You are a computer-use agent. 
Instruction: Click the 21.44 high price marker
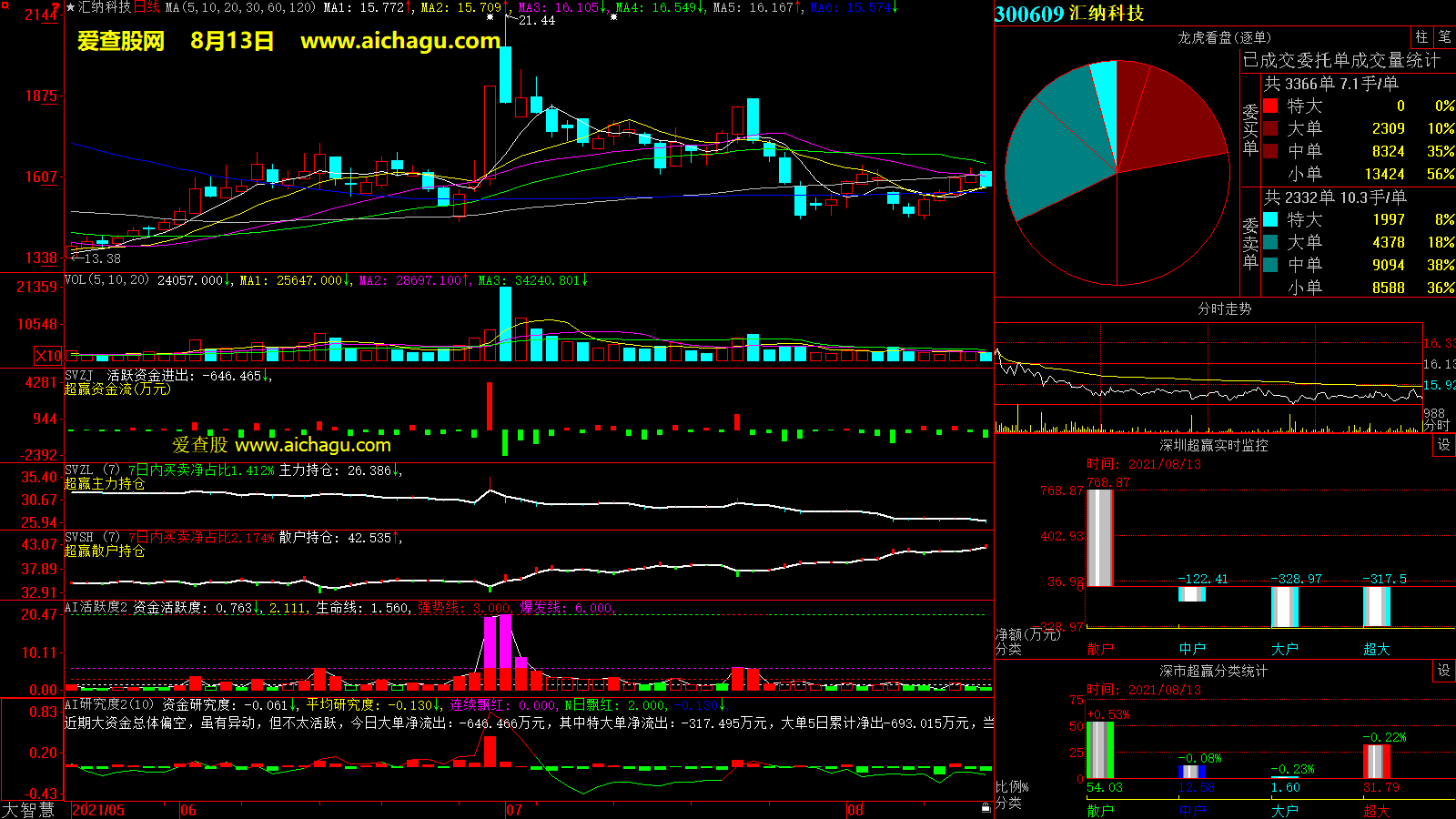coord(535,20)
